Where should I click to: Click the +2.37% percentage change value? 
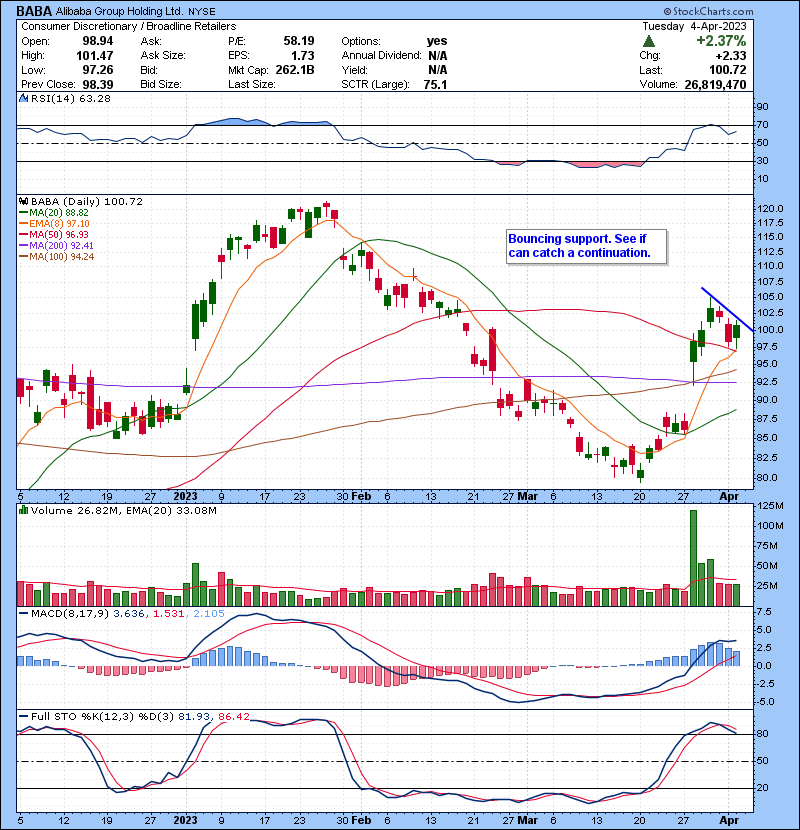[x=721, y=41]
